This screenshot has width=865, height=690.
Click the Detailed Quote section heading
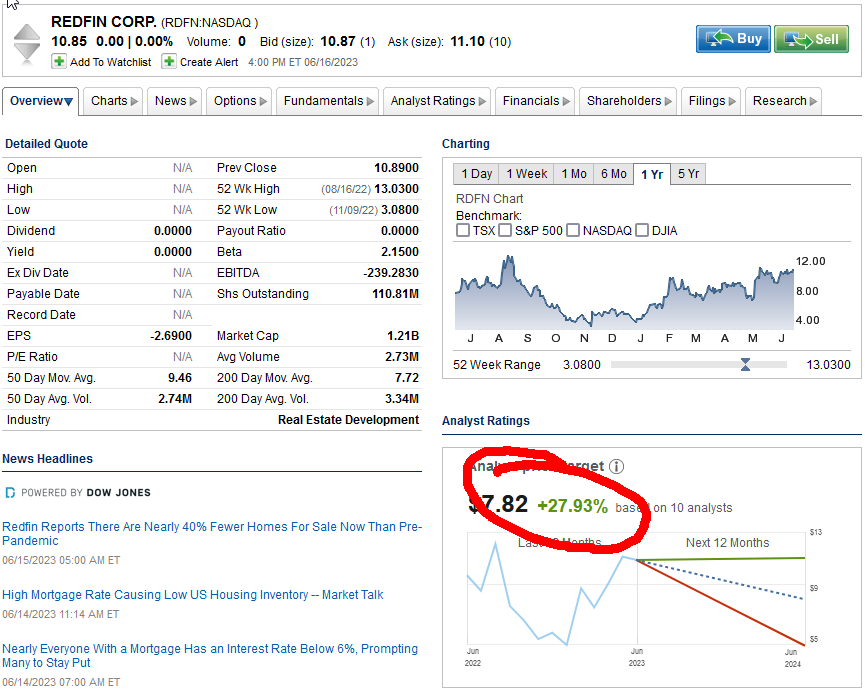tap(46, 144)
